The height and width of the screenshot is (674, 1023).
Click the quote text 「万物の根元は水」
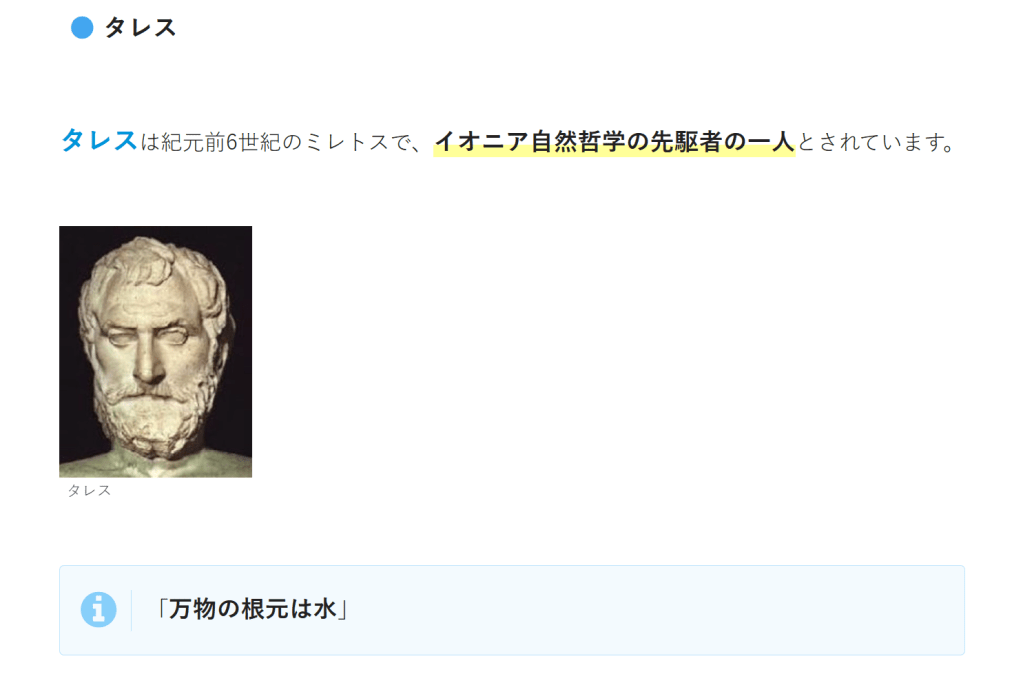point(252,609)
